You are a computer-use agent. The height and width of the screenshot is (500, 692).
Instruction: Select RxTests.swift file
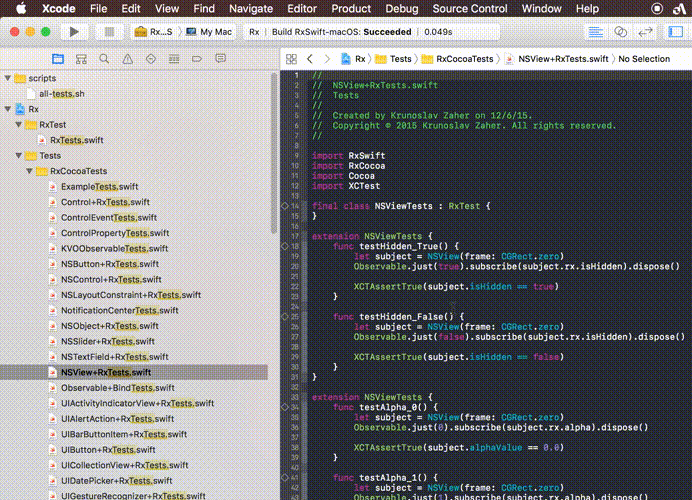[76, 140]
